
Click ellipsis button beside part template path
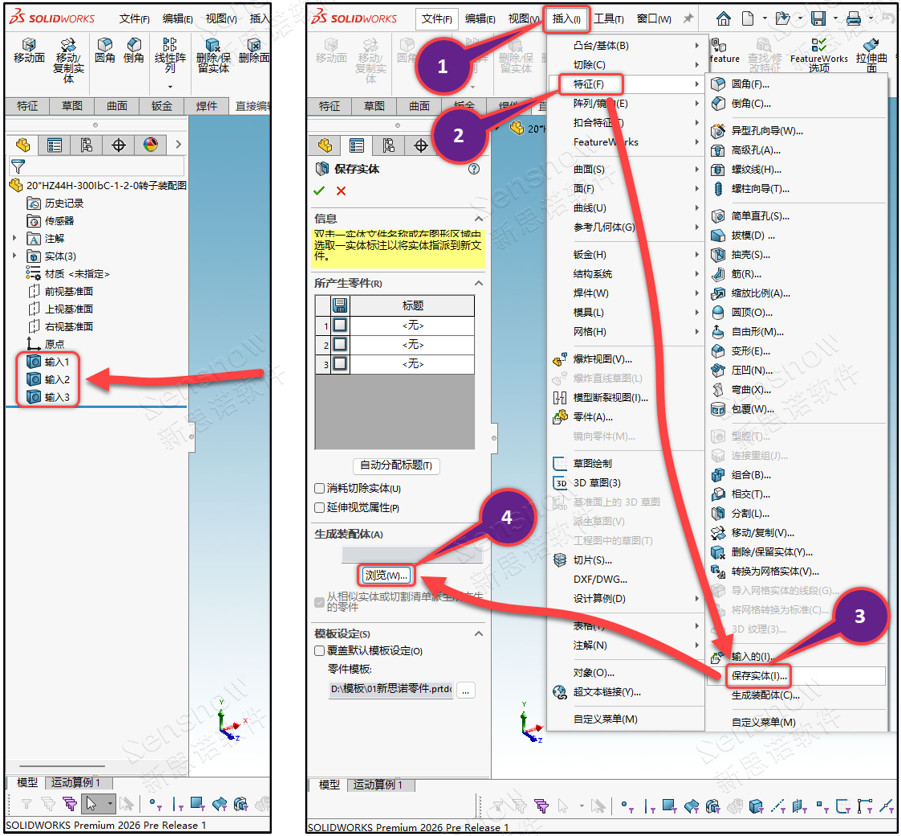[465, 691]
